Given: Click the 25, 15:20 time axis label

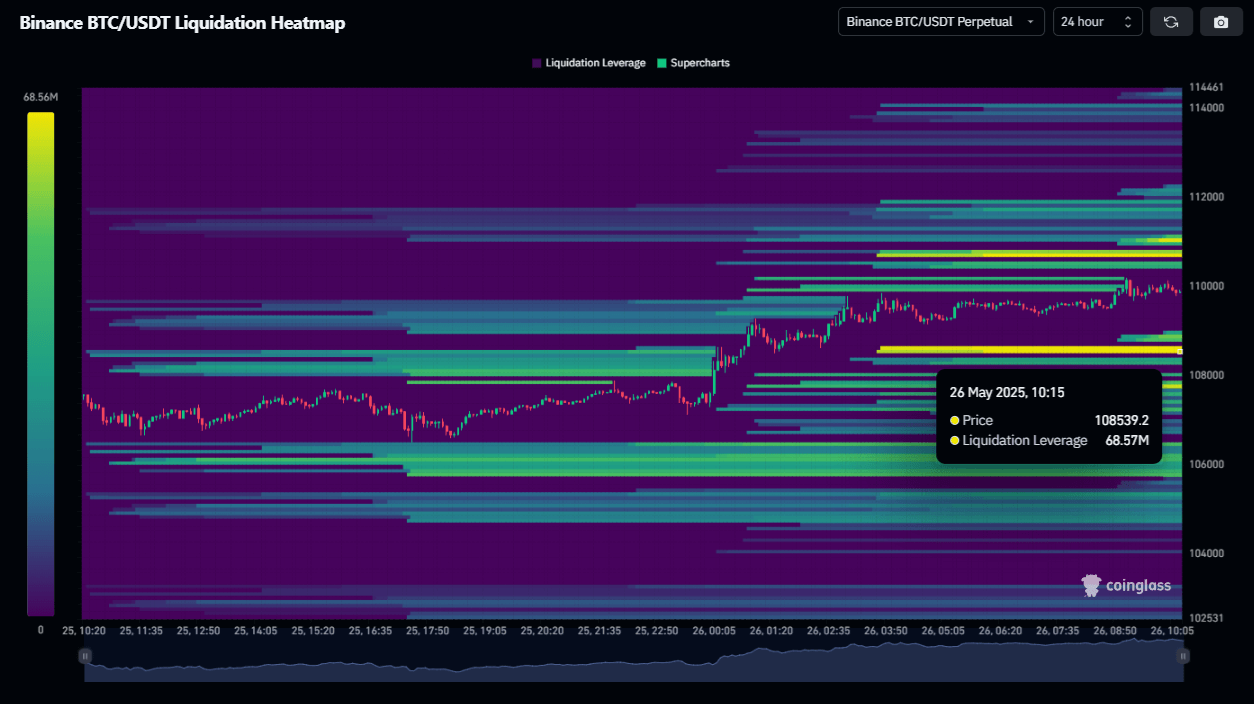Looking at the screenshot, I should coord(313,631).
